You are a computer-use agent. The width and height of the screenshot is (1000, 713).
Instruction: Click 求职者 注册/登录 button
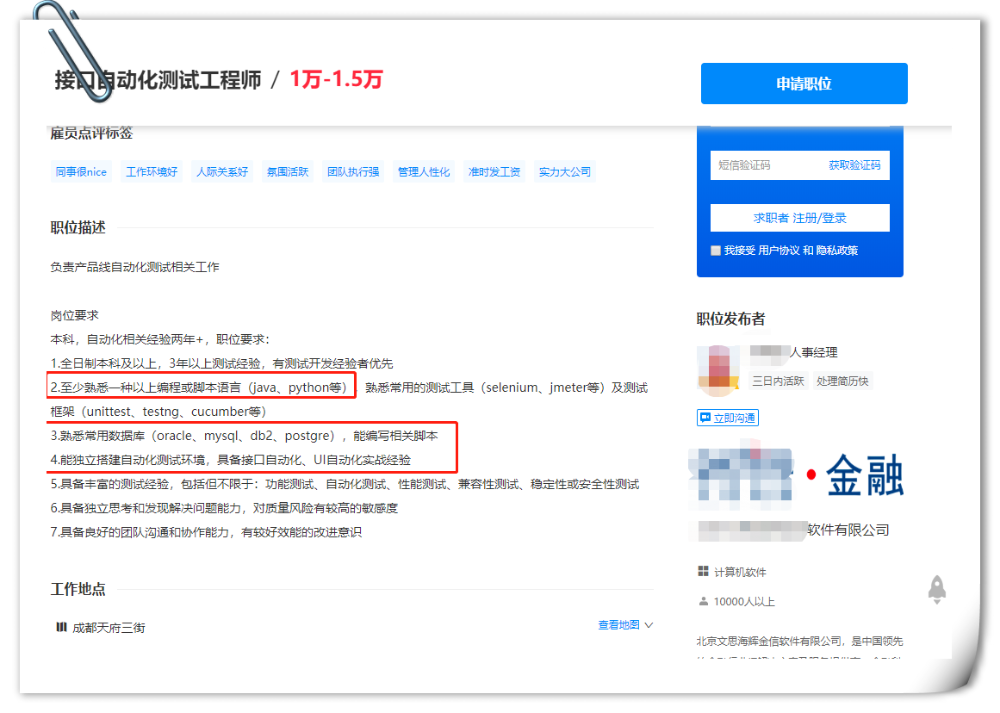pyautogui.click(x=800, y=218)
